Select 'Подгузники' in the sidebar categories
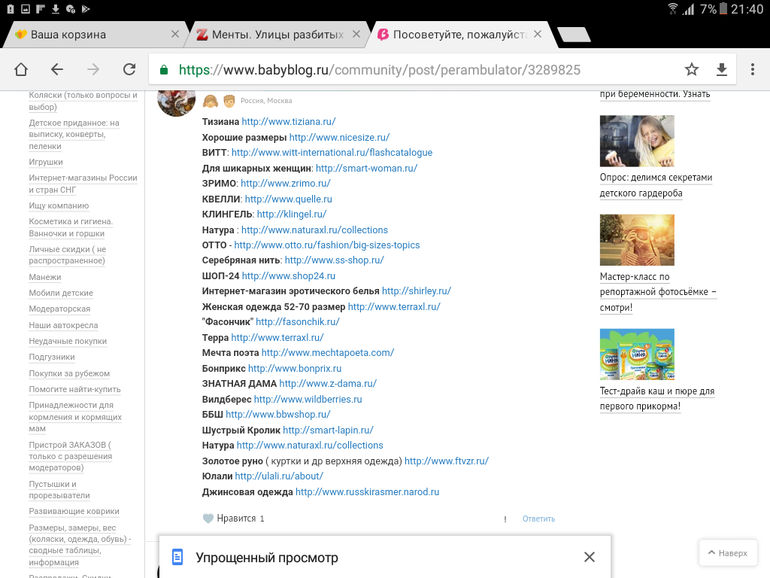Image resolution: width=770 pixels, height=578 pixels. click(x=52, y=357)
